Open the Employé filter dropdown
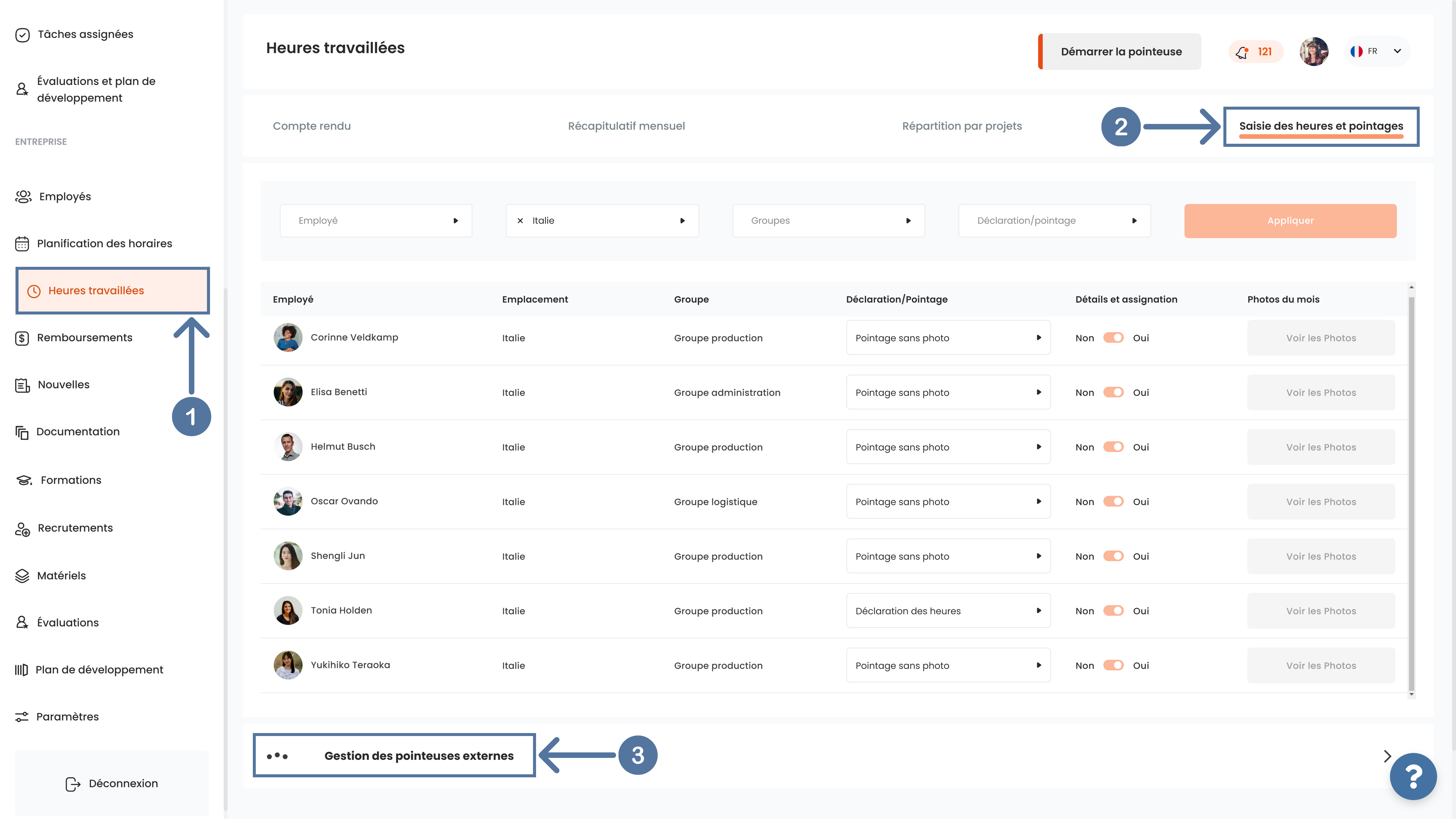This screenshot has height=819, width=1456. pos(376,220)
